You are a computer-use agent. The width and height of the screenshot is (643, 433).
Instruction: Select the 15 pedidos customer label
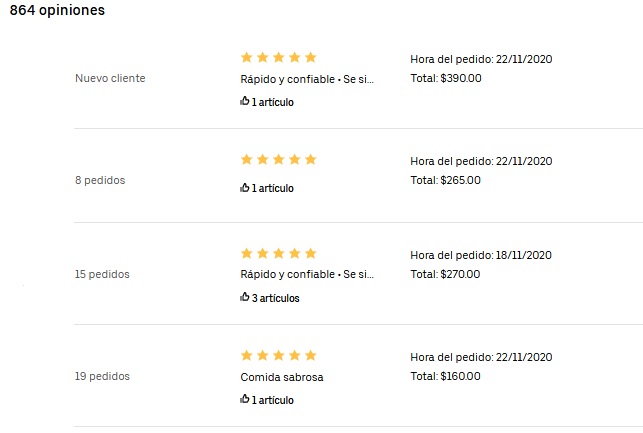[x=102, y=274]
